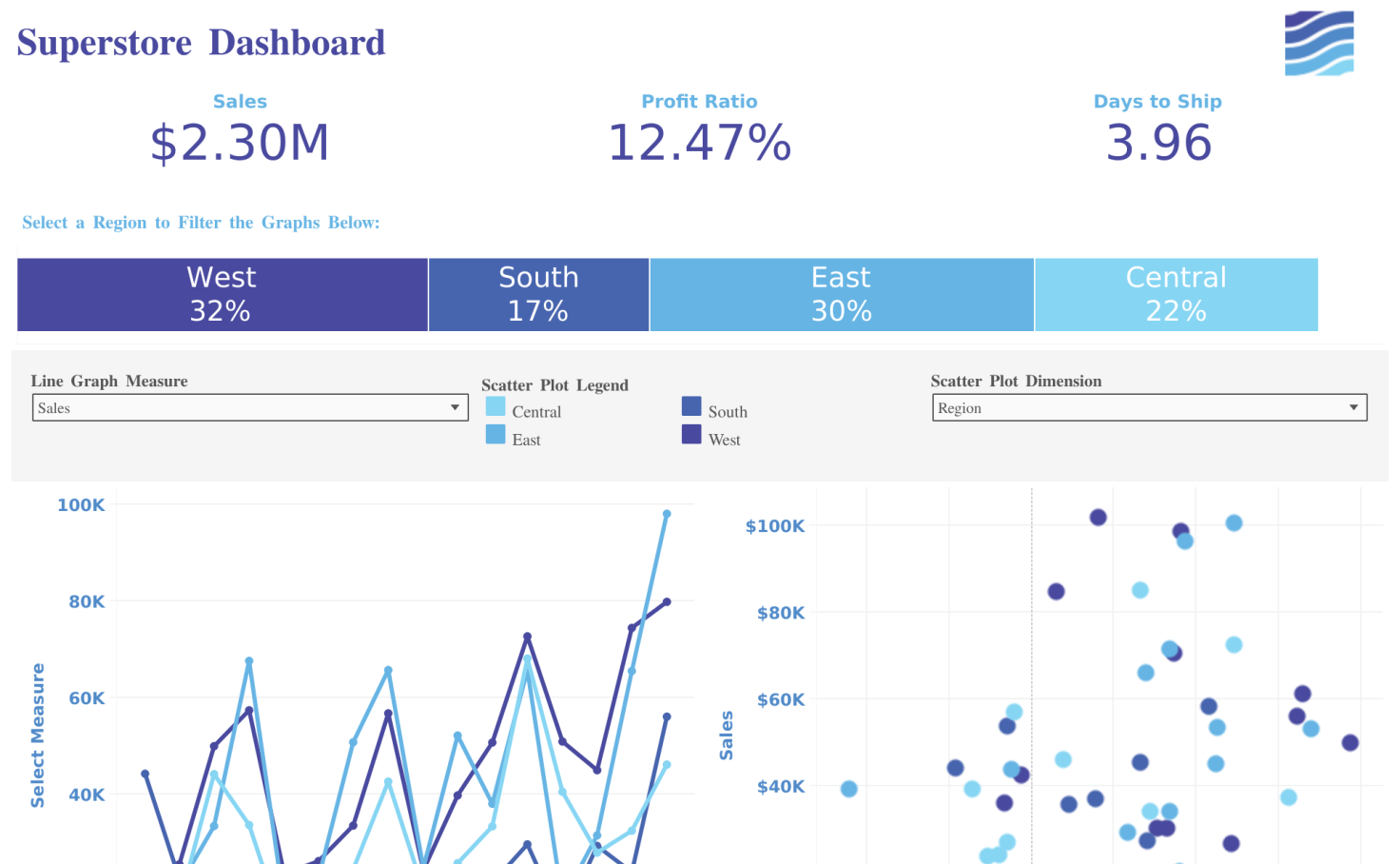Image resolution: width=1400 pixels, height=864 pixels.
Task: Click the Profit Ratio KPI showing 12.47%
Action: tap(699, 143)
